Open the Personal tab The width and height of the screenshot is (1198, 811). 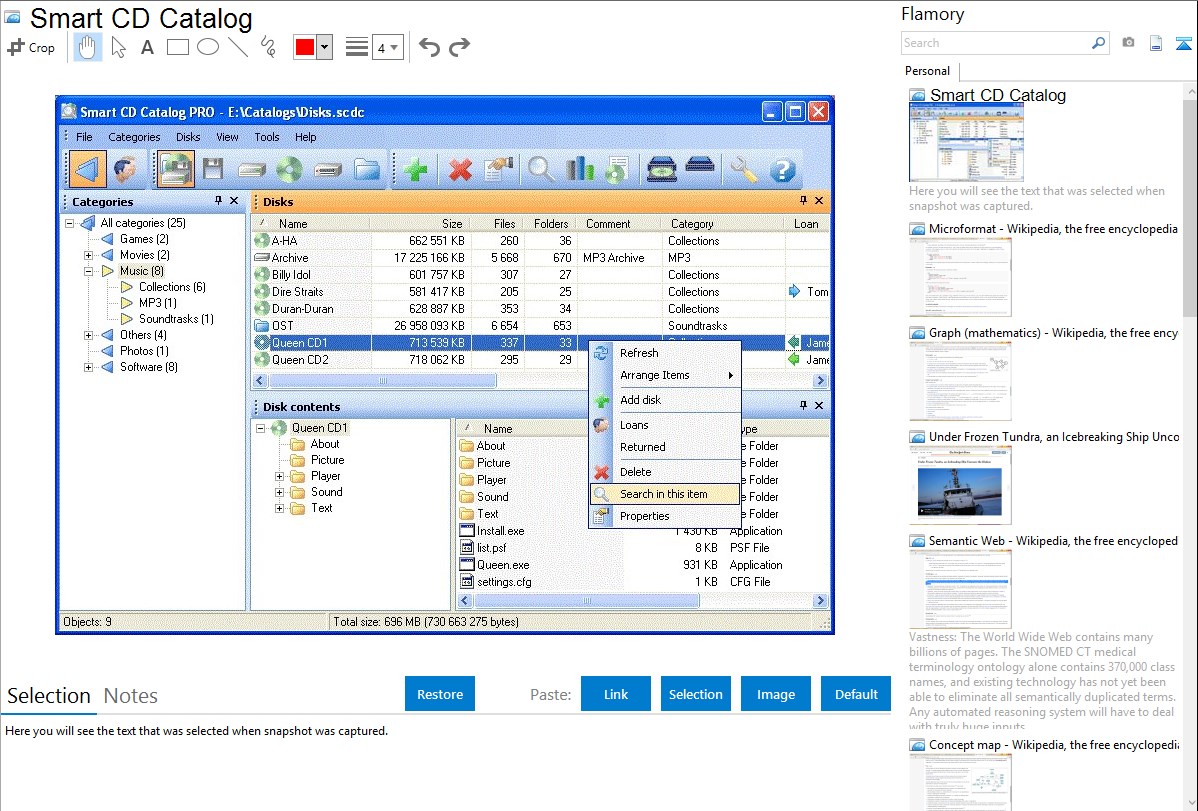[927, 71]
